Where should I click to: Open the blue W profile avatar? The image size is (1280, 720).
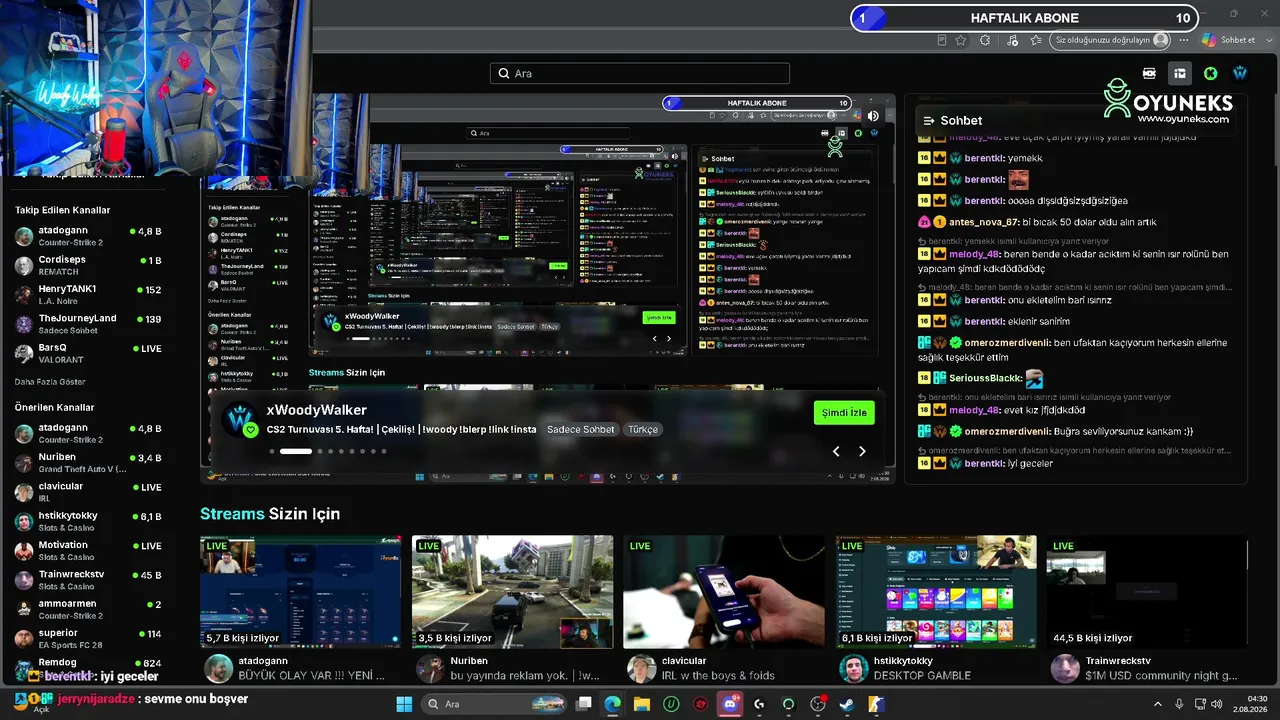[x=1240, y=73]
